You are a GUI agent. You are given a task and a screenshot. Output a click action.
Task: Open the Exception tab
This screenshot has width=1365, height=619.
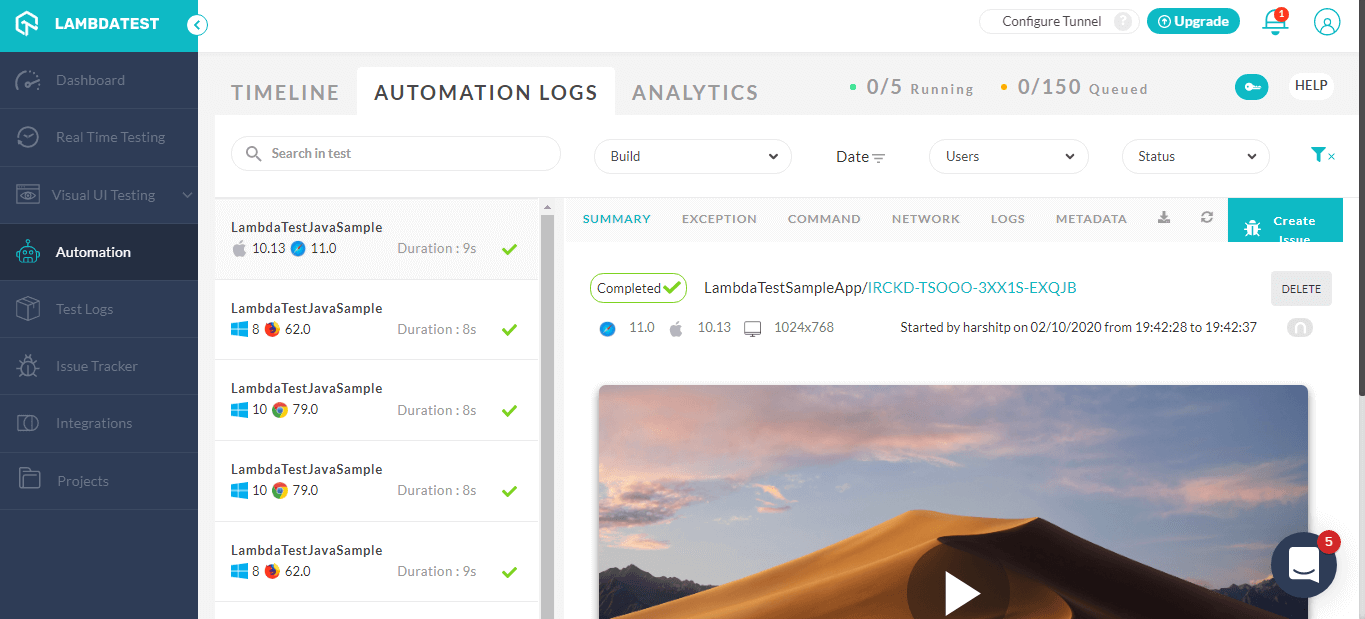coord(719,219)
